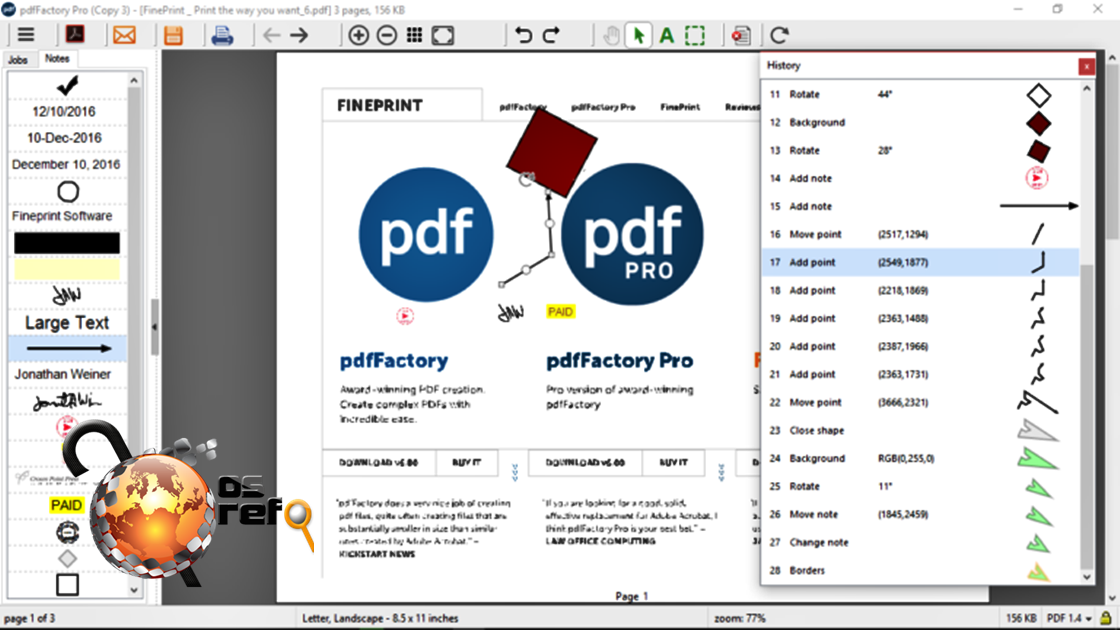Viewport: 1120px width, 630px height.
Task: Select history step 22 Move point
Action: (921, 402)
